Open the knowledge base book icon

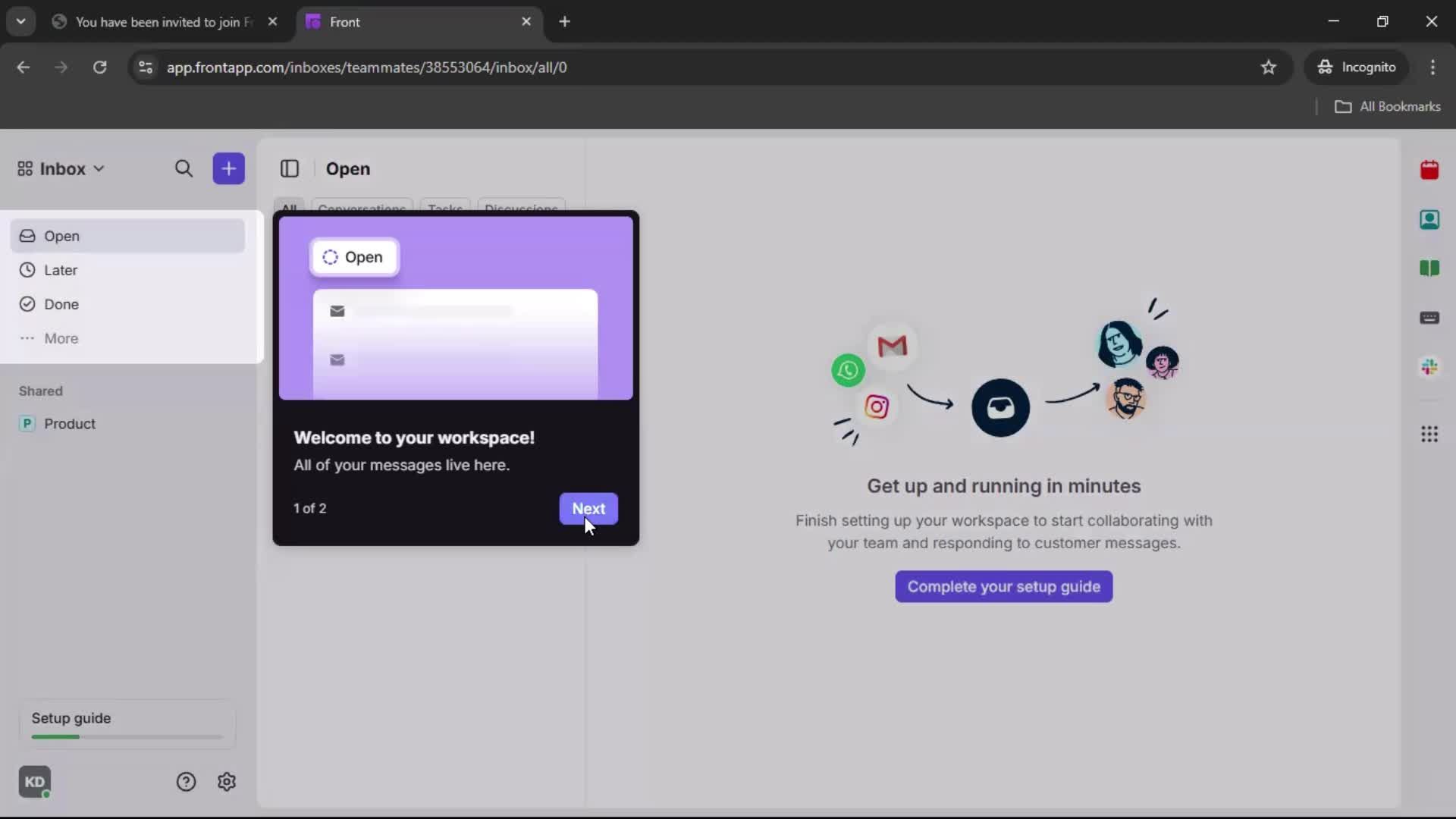1431,269
